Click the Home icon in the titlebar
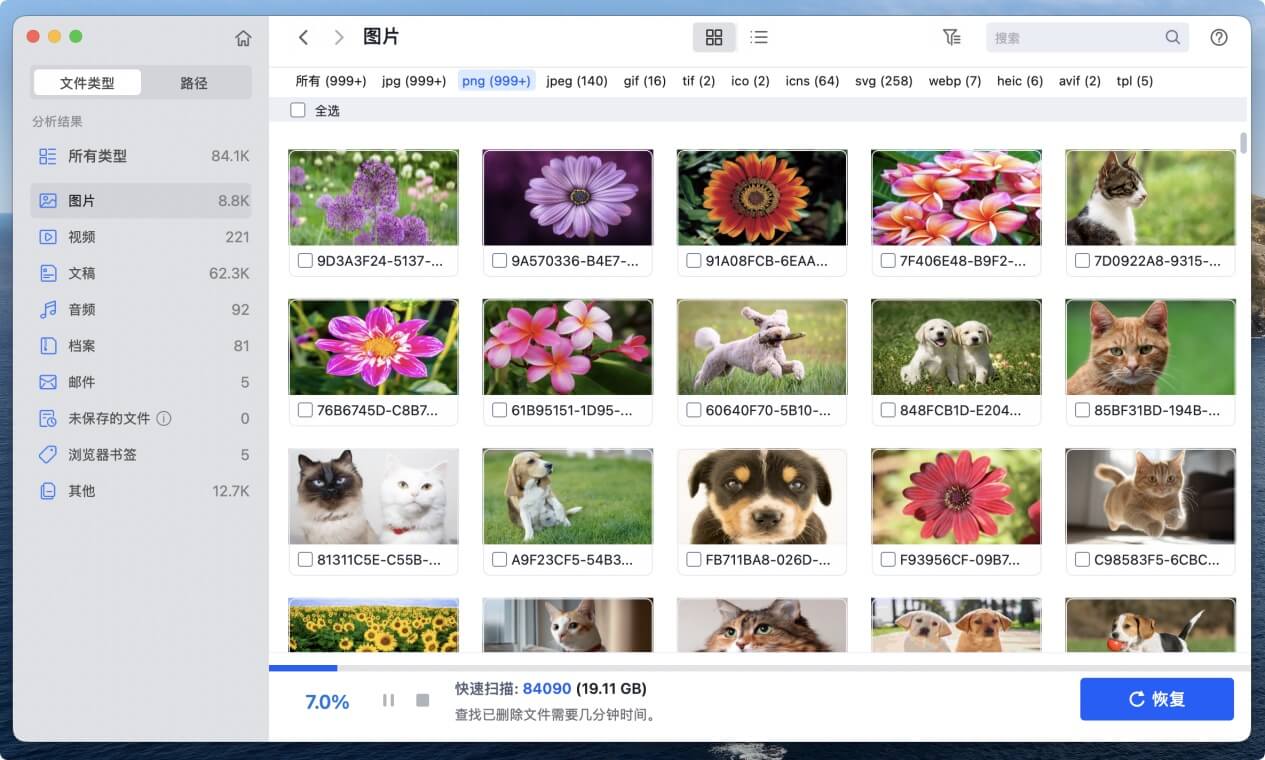The image size is (1265, 760). click(x=243, y=37)
